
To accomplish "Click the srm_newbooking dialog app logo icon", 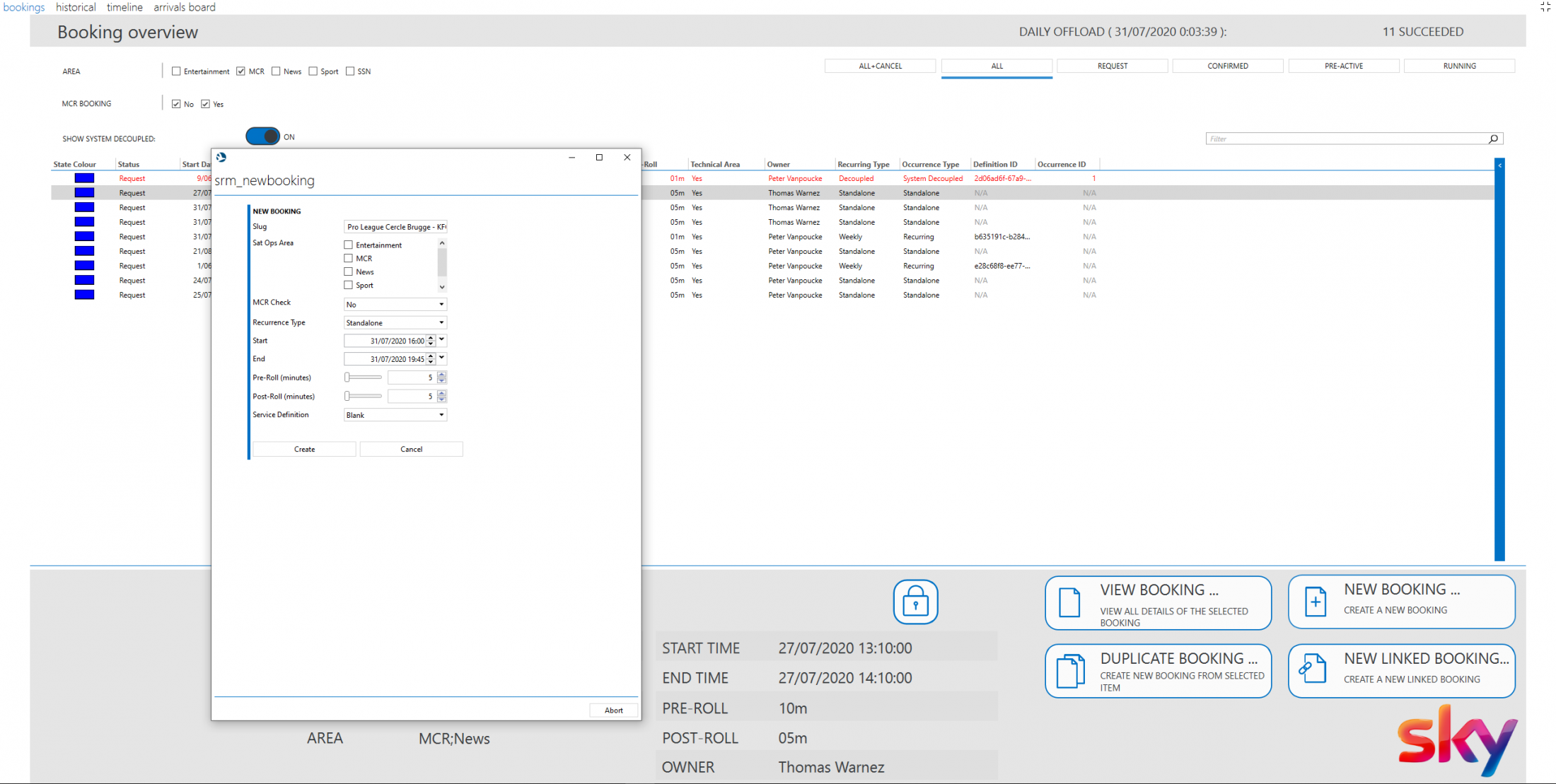I will click(221, 157).
